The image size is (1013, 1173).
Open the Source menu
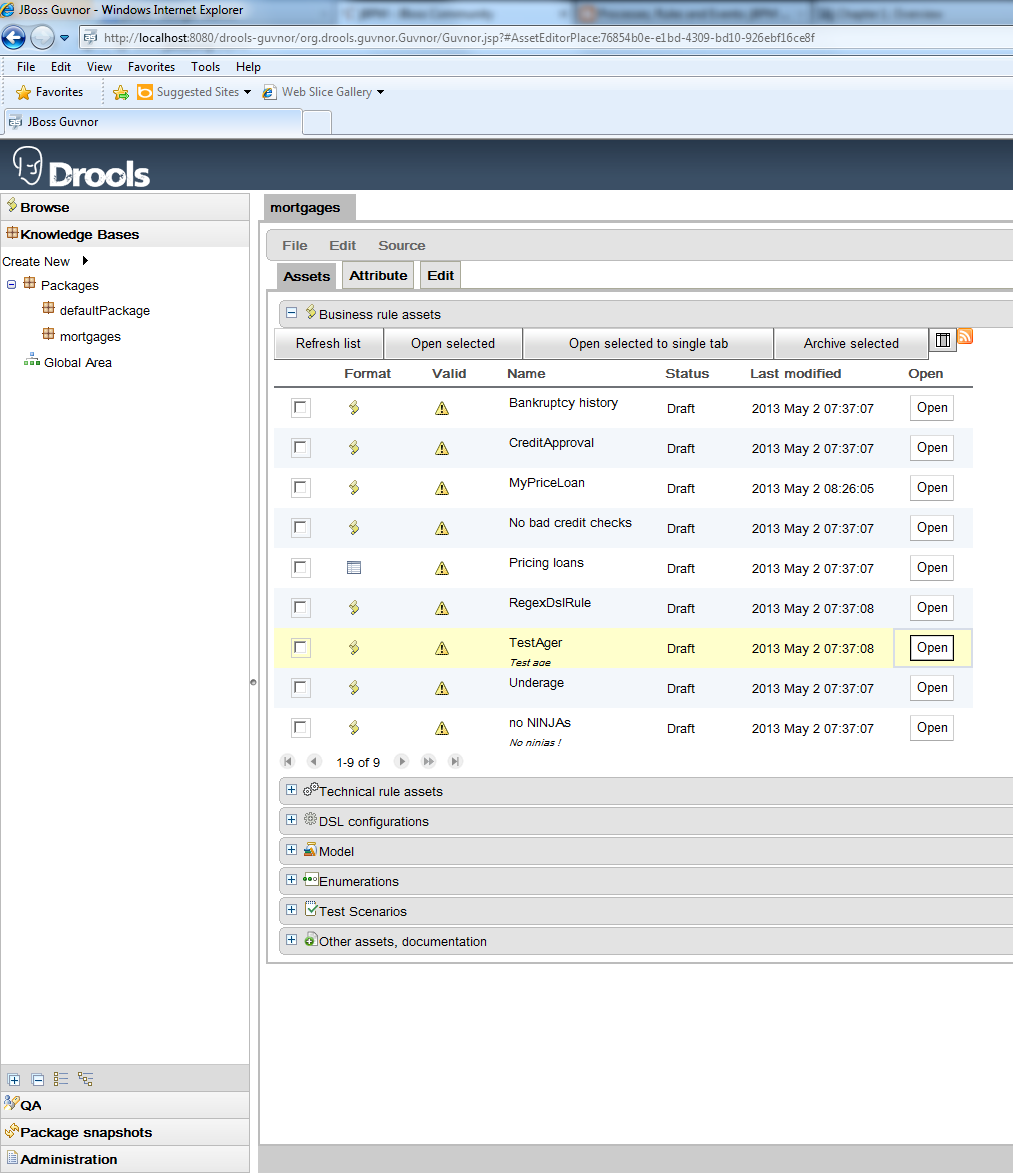pyautogui.click(x=401, y=245)
